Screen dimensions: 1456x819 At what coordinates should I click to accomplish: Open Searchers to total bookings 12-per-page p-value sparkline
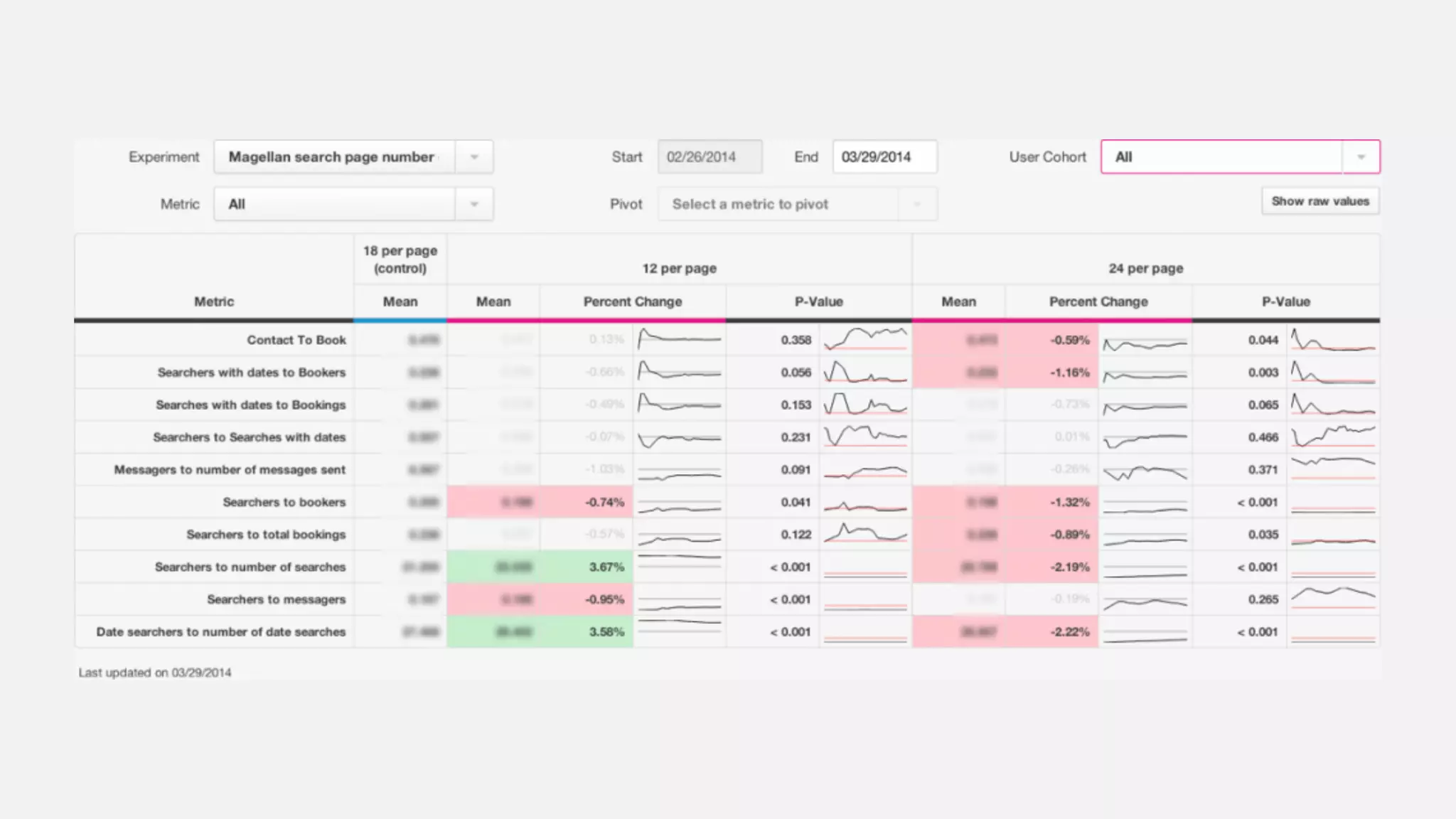pyautogui.click(x=865, y=534)
